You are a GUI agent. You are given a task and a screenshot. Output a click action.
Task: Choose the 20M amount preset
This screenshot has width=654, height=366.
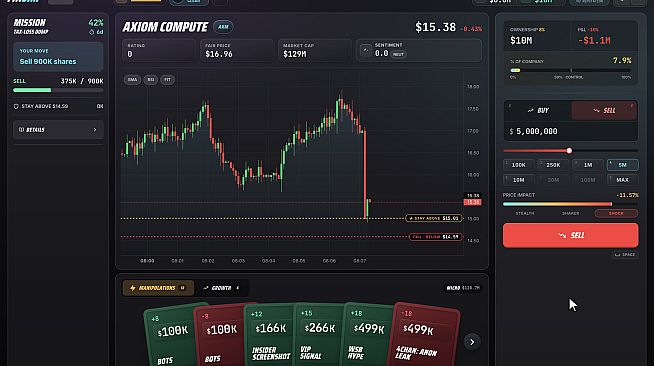pyautogui.click(x=553, y=180)
